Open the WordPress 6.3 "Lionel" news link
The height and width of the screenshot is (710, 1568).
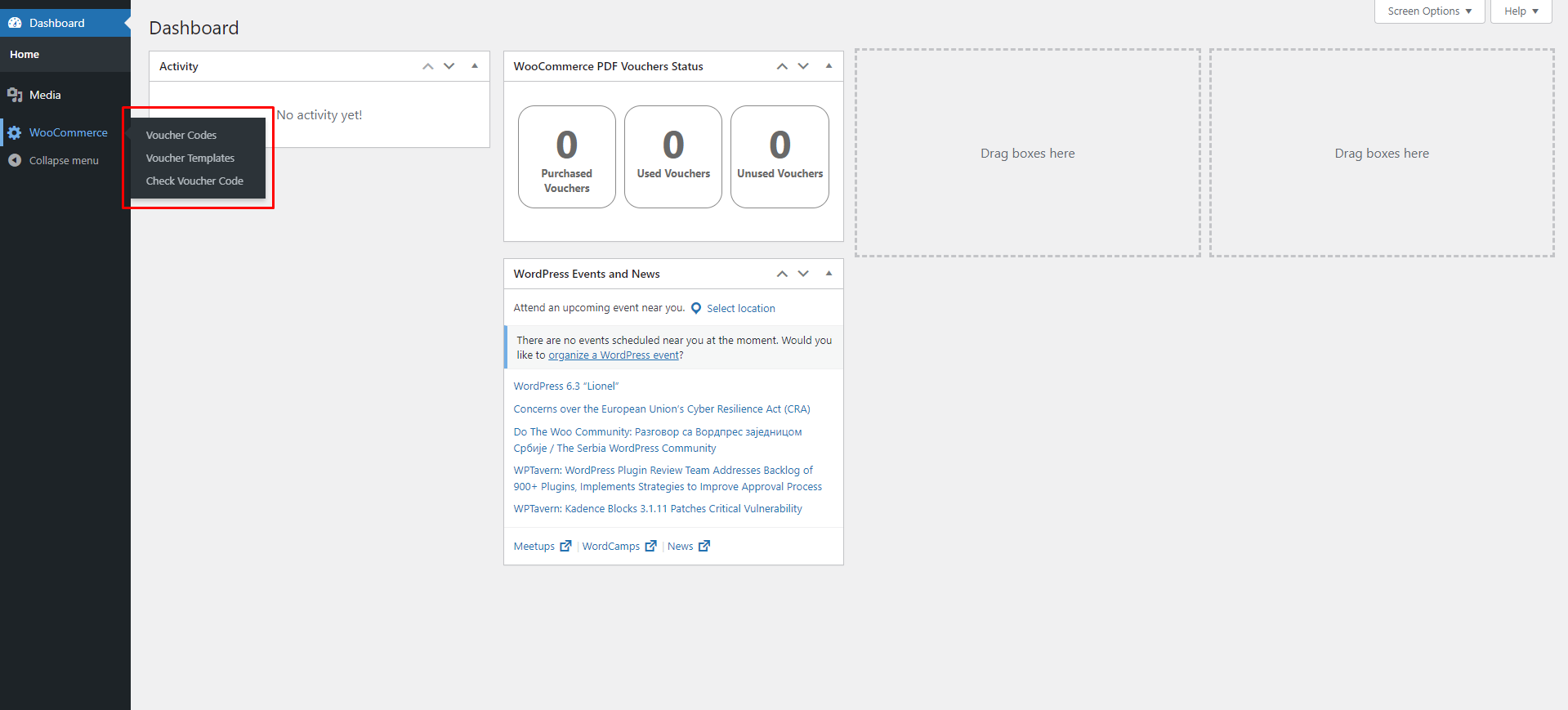pos(566,386)
